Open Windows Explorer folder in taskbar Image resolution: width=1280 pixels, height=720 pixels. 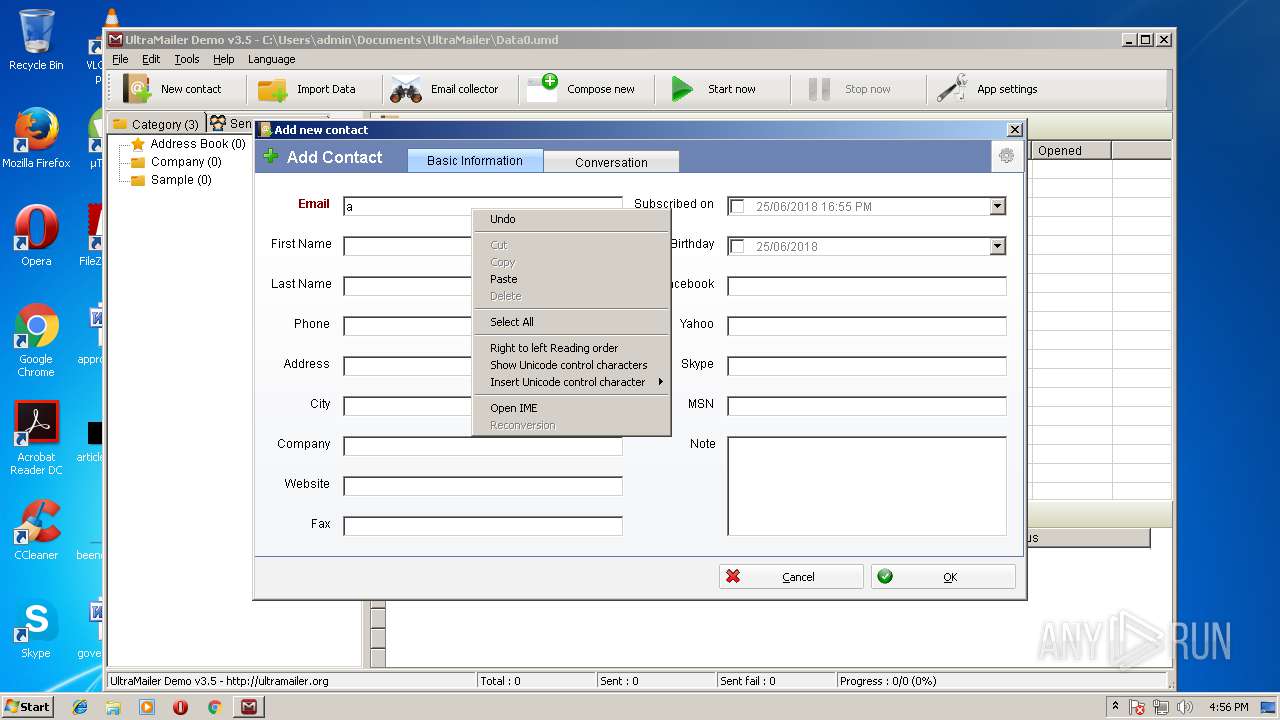113,707
